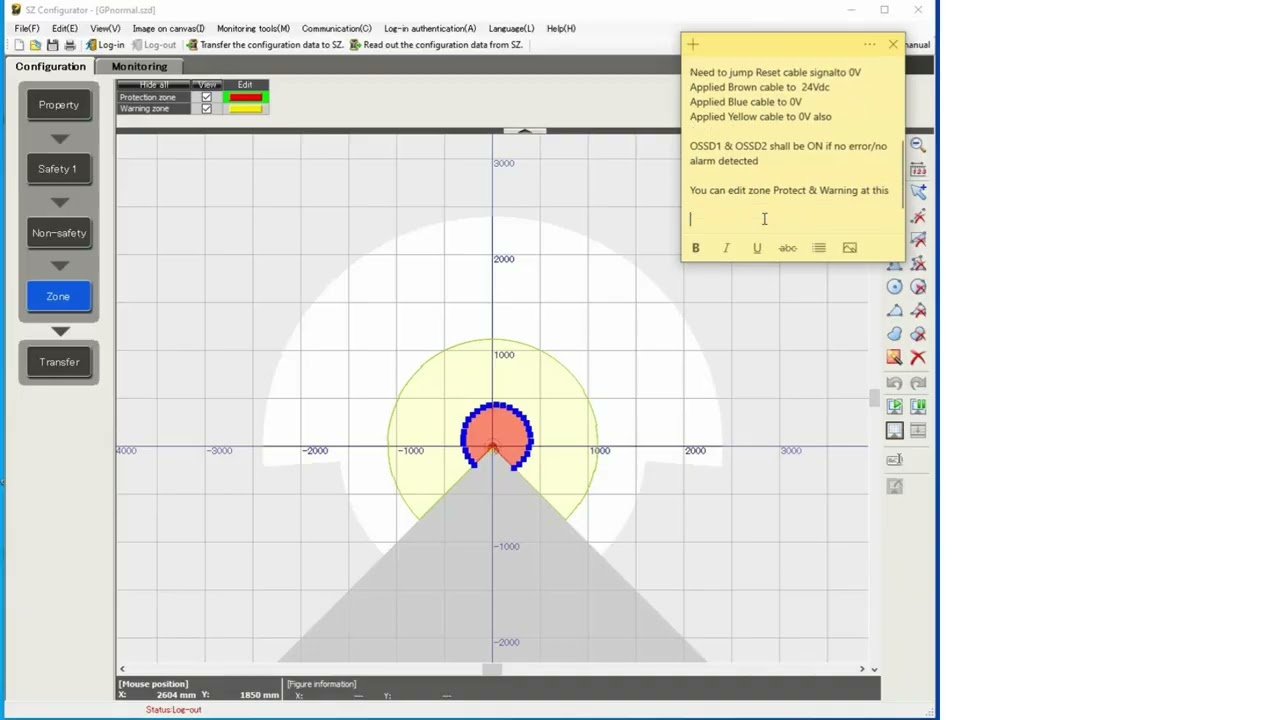Click the zoom out magnifier icon

(918, 146)
